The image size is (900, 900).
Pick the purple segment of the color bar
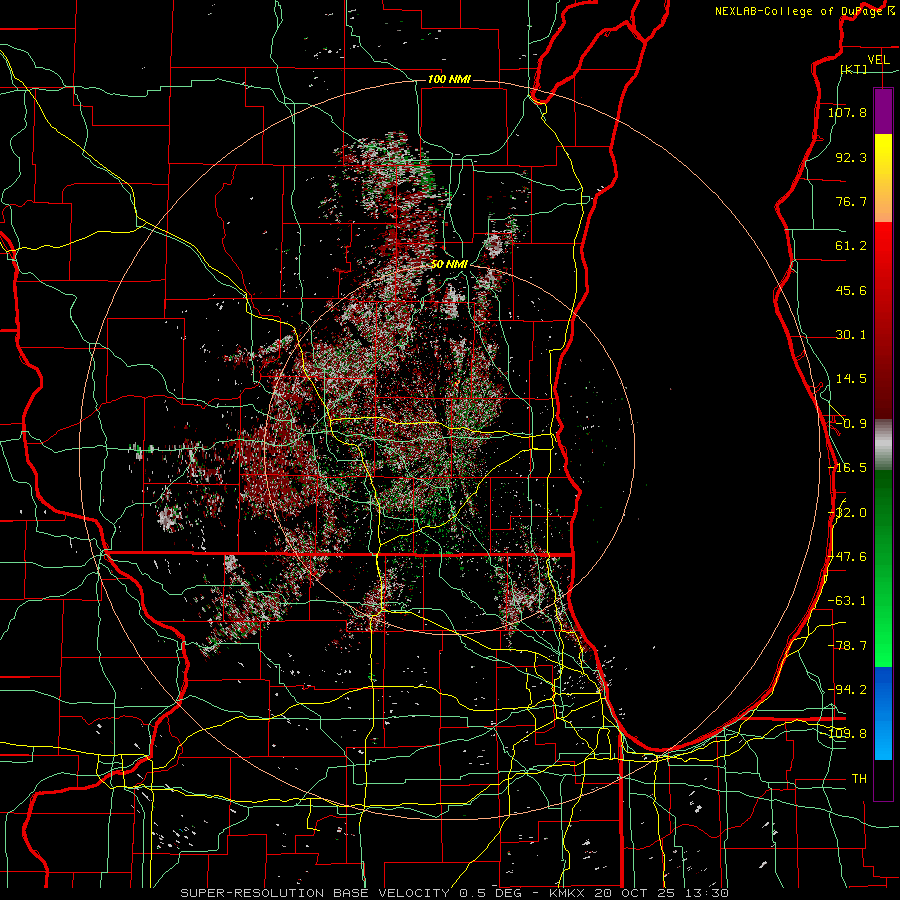883,112
